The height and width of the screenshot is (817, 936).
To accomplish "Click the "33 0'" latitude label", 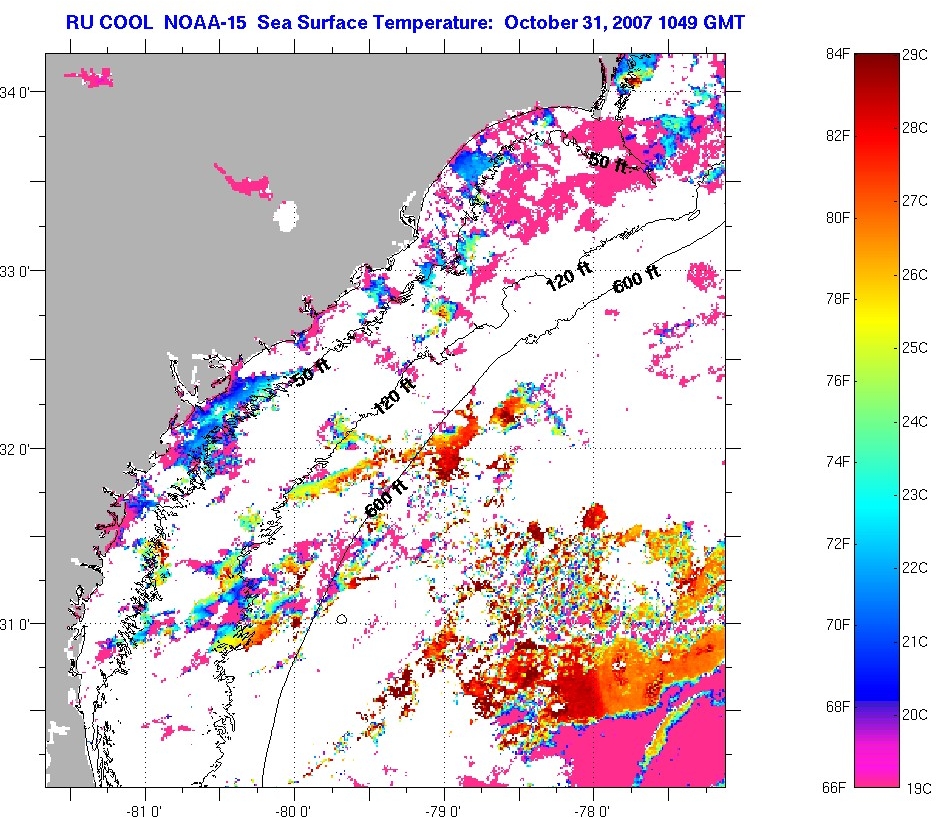I will point(14,272).
